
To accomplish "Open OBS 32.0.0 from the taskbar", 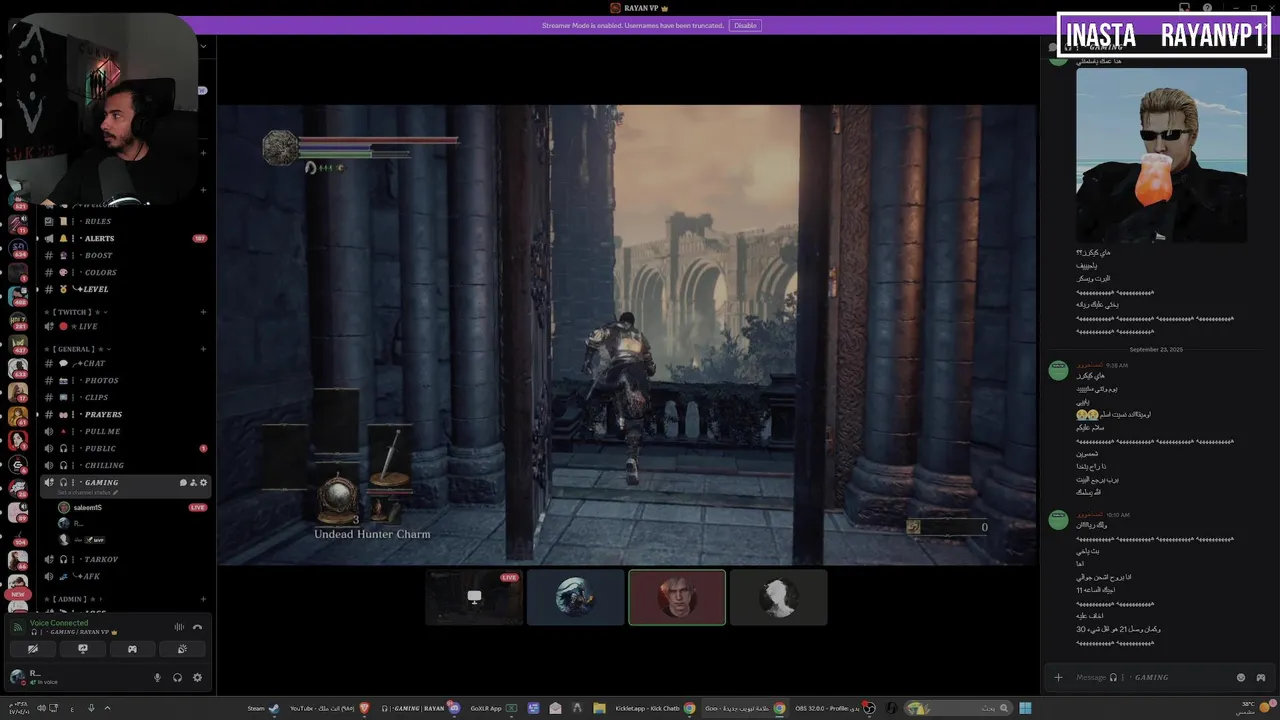I will click(835, 708).
